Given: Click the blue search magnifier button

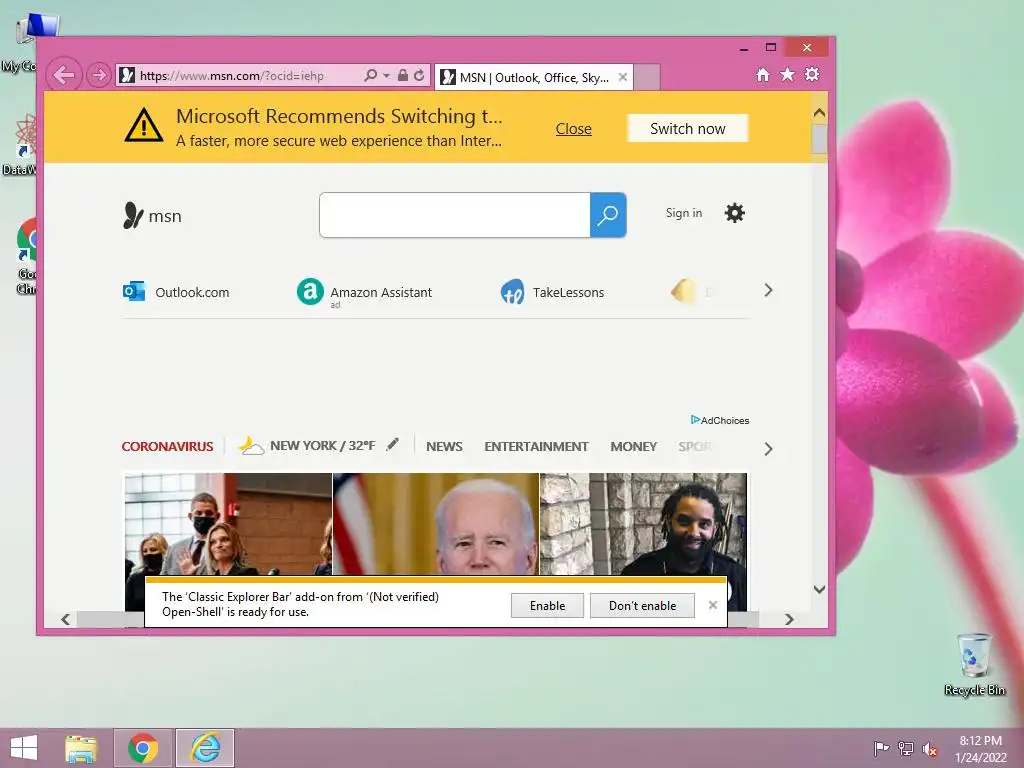Looking at the screenshot, I should (x=608, y=215).
